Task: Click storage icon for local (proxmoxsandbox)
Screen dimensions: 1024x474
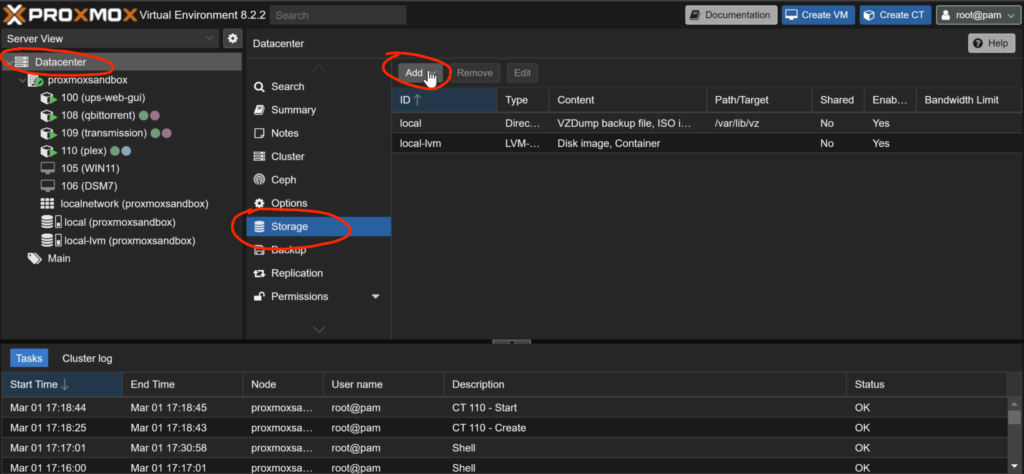Action: [51, 222]
